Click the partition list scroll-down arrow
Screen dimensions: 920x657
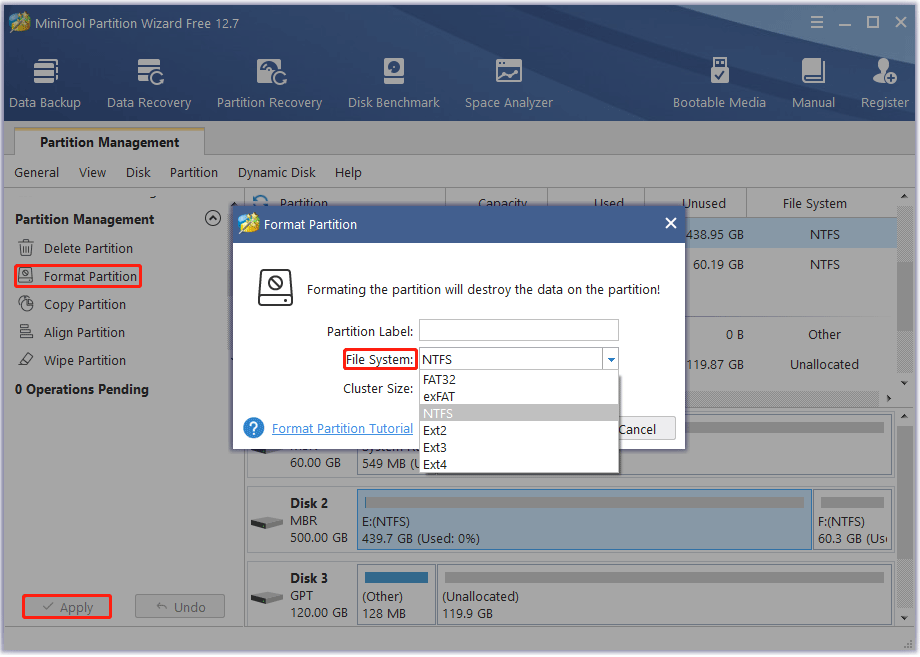pyautogui.click(x=904, y=383)
